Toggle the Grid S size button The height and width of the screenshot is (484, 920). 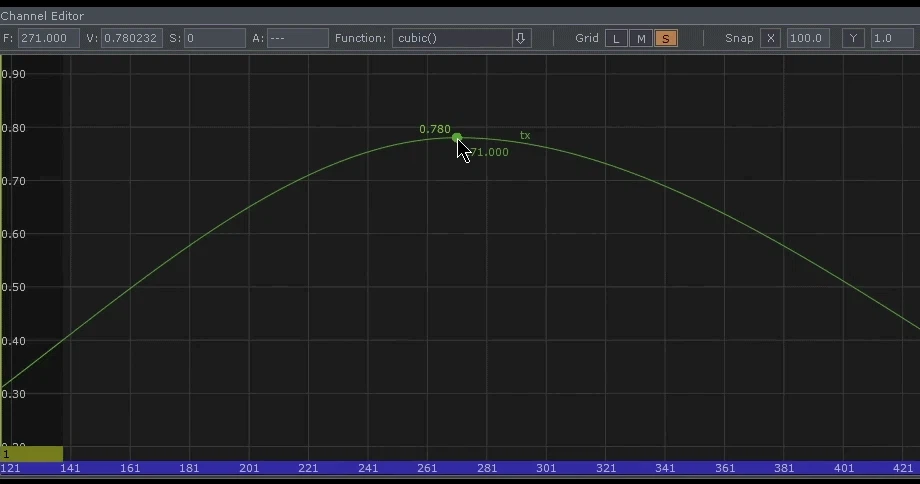click(665, 39)
